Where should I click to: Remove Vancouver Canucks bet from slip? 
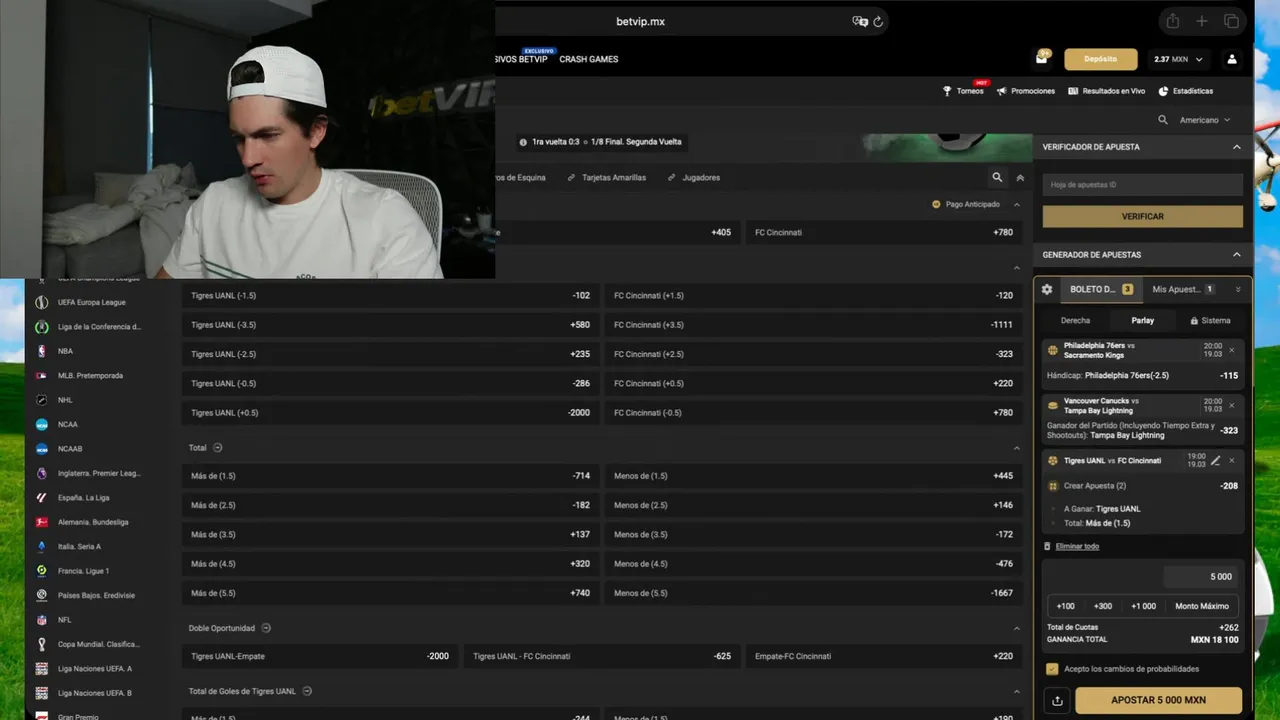pos(1231,405)
